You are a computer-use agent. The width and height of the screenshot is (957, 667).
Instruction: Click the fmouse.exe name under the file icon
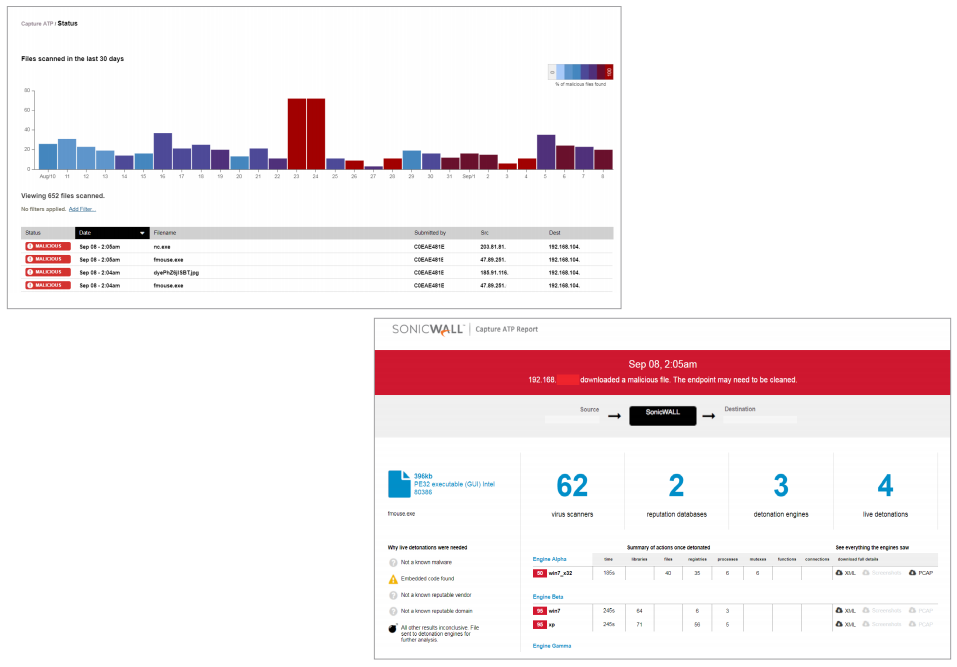(x=401, y=514)
